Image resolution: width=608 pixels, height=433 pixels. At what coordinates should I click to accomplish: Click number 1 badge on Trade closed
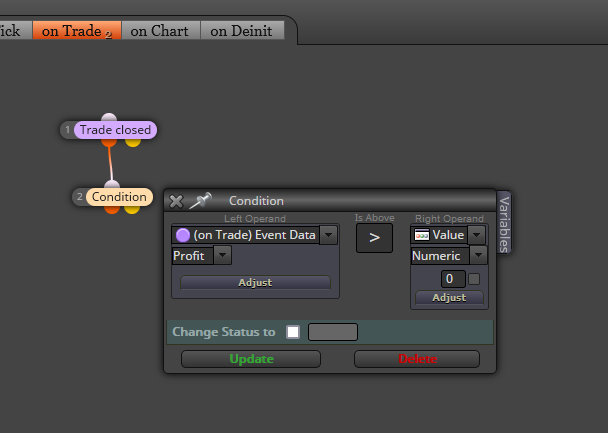point(67,129)
